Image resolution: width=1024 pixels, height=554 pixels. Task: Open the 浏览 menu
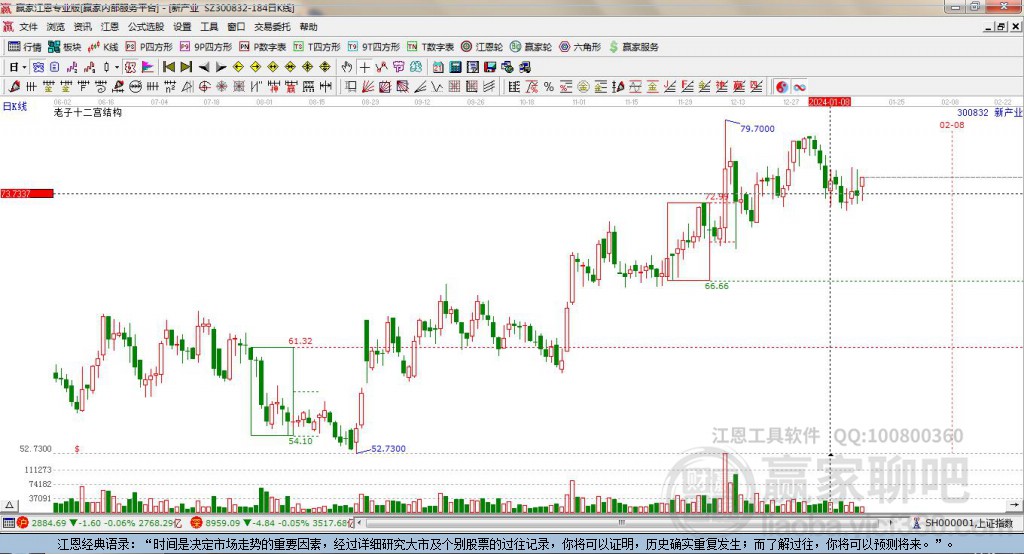click(x=56, y=27)
